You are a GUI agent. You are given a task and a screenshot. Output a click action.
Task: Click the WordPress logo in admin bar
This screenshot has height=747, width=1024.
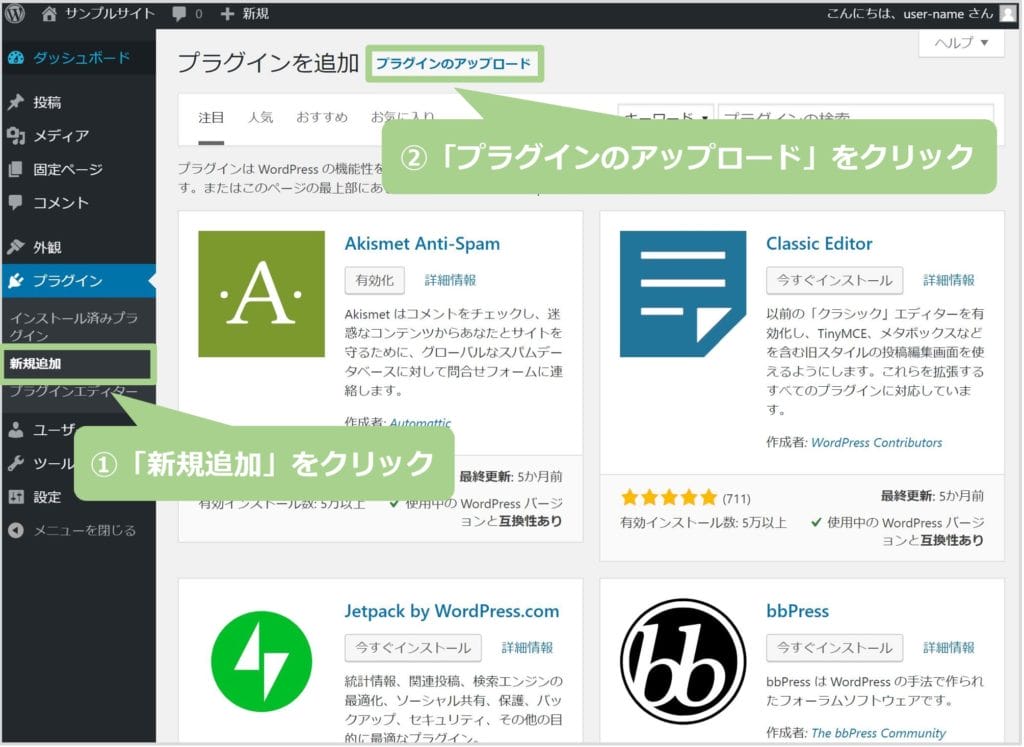tap(15, 14)
